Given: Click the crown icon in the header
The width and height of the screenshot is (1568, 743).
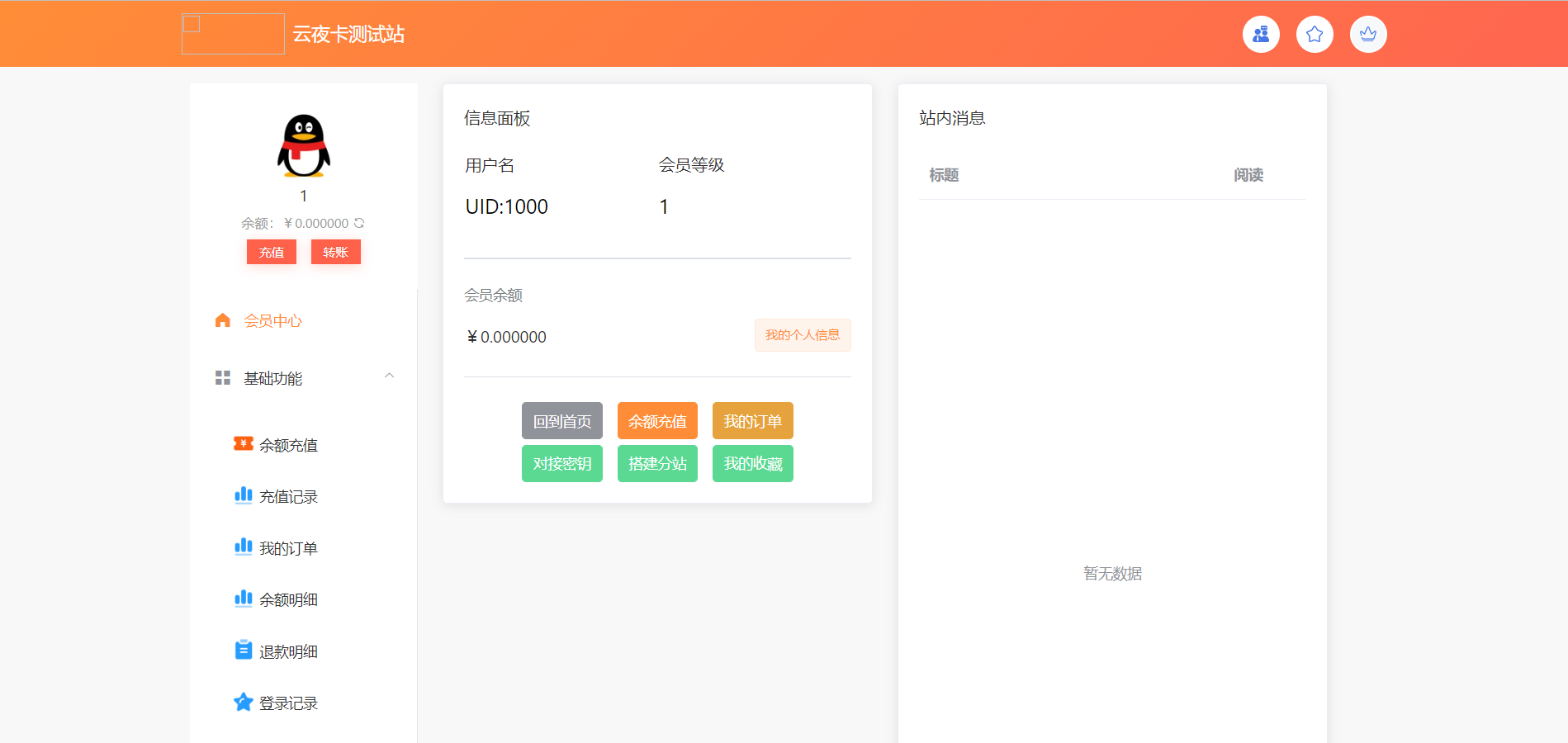Looking at the screenshot, I should pyautogui.click(x=1368, y=35).
